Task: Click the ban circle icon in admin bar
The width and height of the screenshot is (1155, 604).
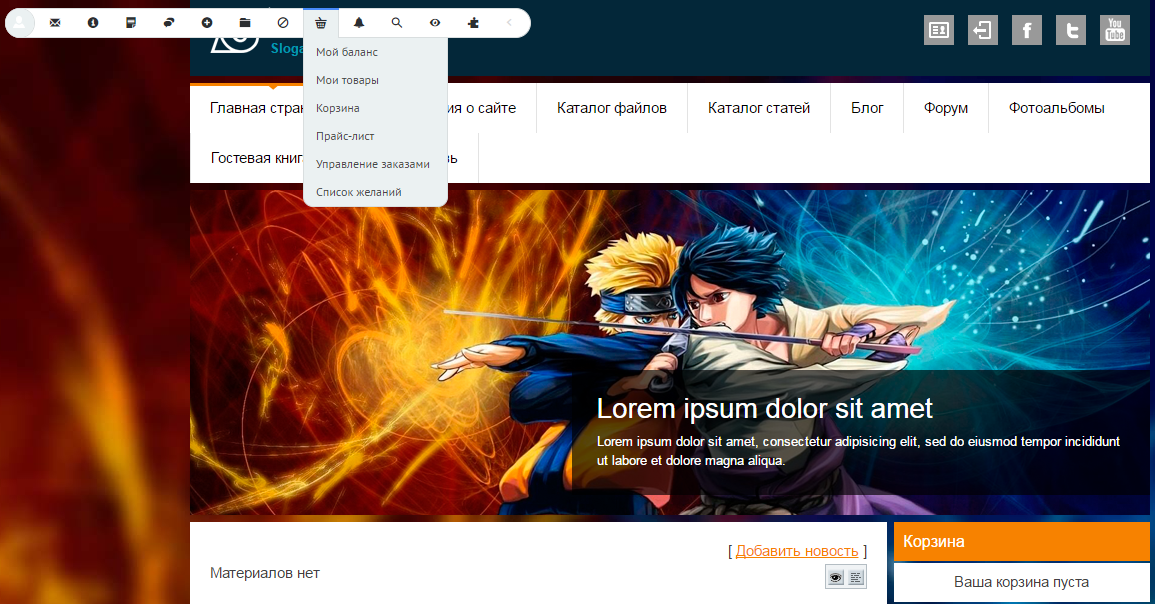Action: click(283, 23)
